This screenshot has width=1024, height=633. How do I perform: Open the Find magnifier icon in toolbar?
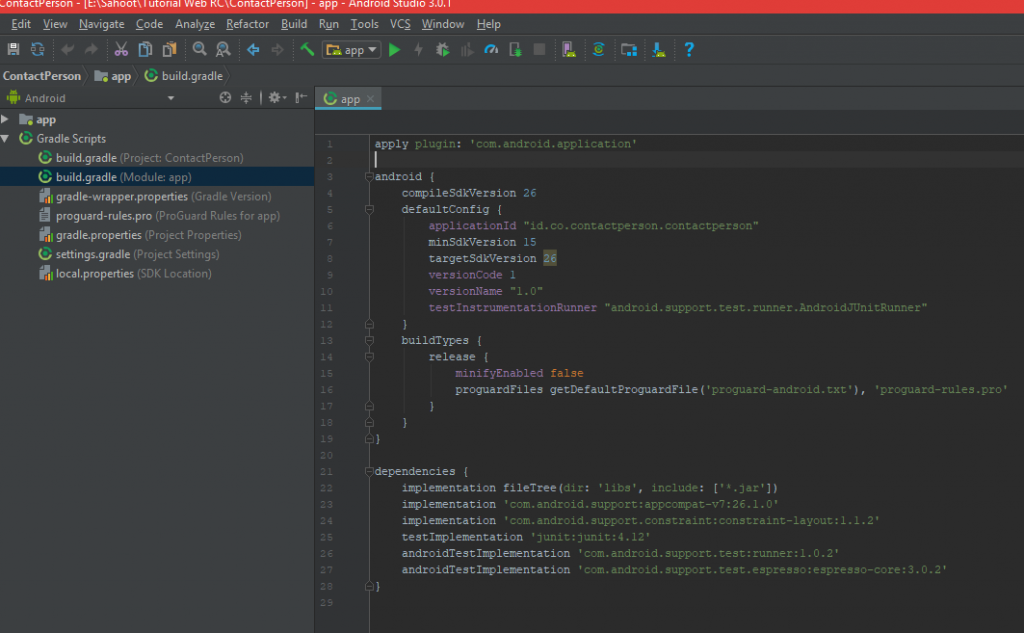click(x=199, y=49)
